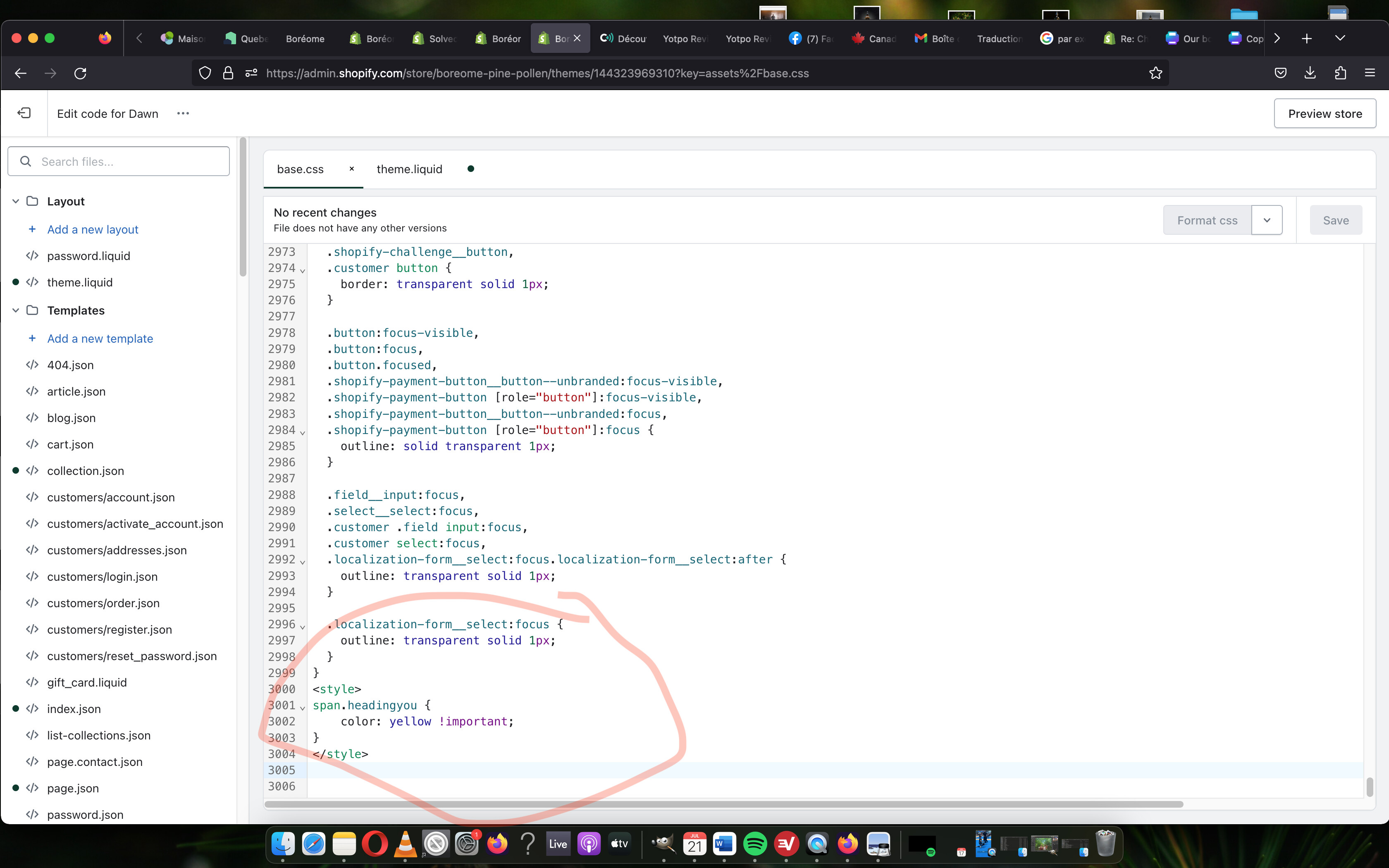
Task: Open the three-dots menu beside Edit code
Action: [x=183, y=113]
